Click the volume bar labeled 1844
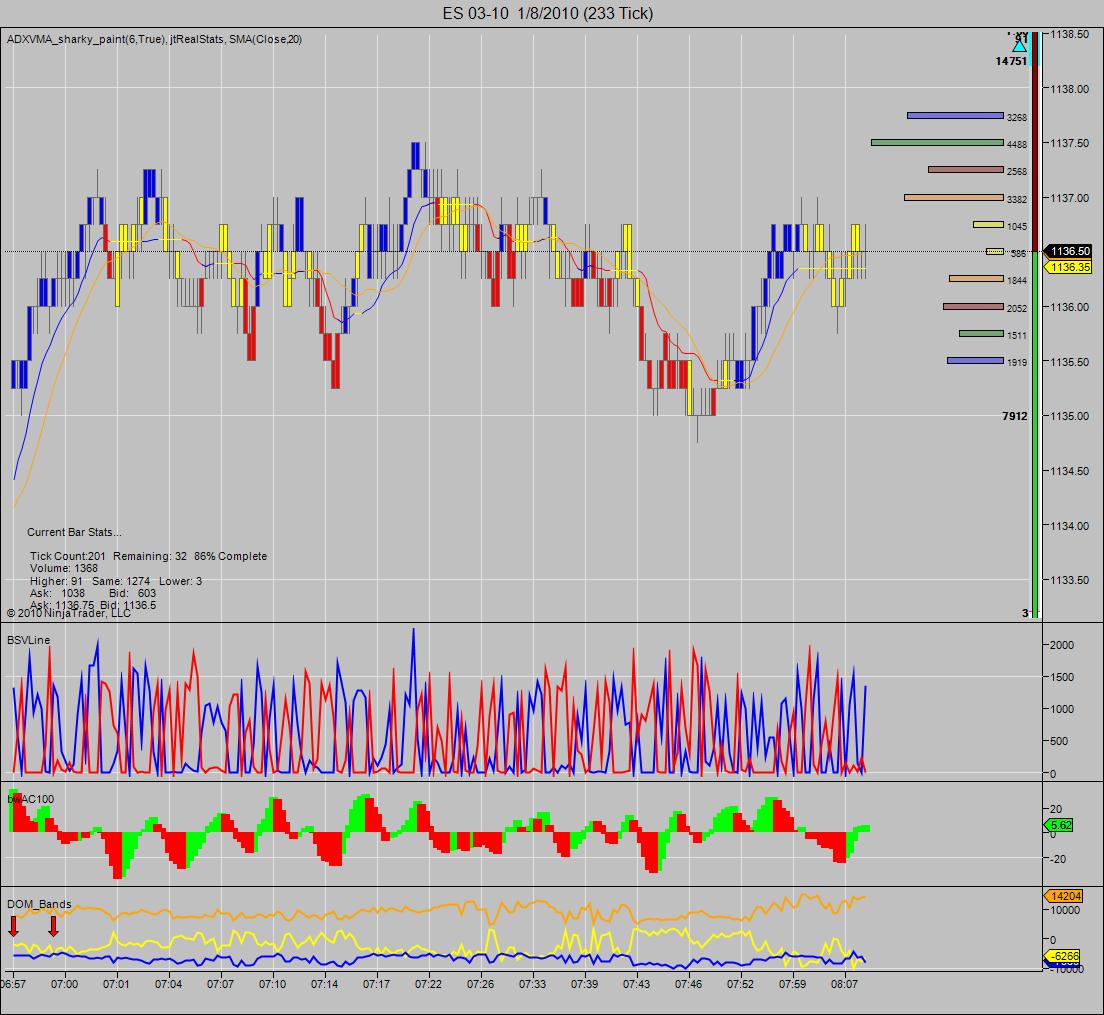This screenshot has width=1104, height=1015. 976,279
